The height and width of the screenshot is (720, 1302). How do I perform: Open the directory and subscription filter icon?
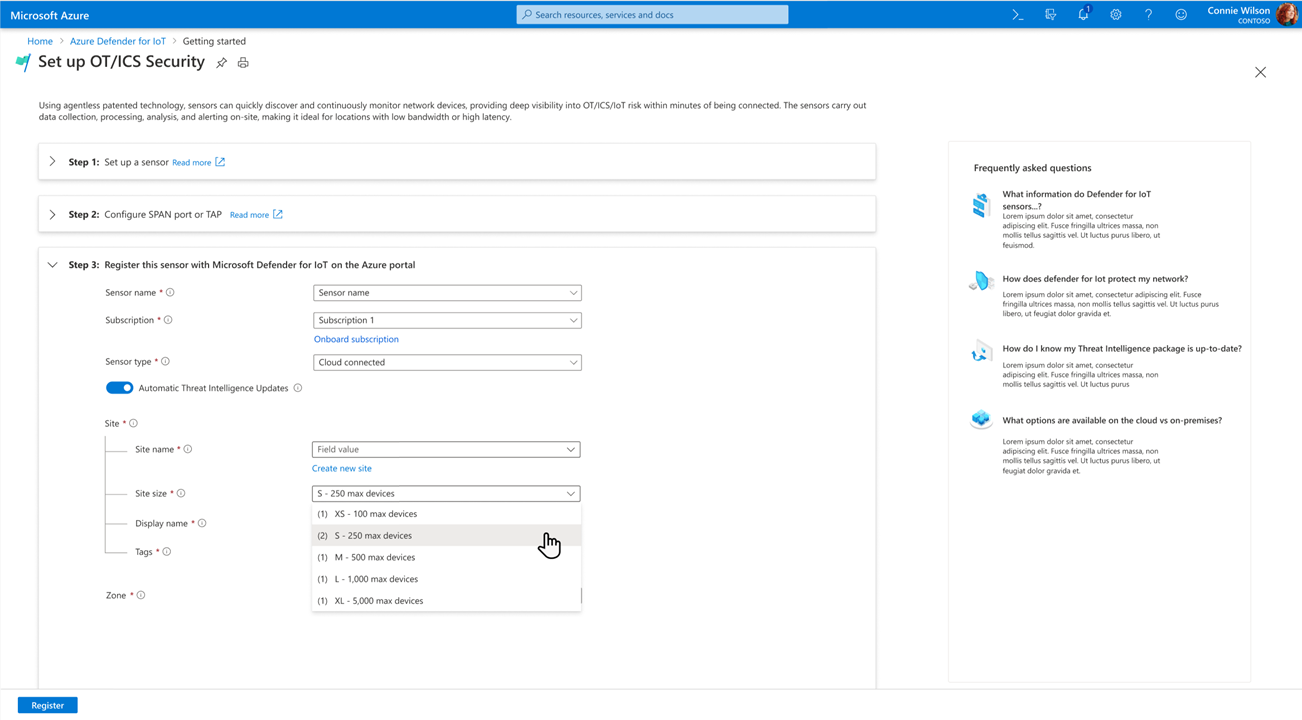pos(1050,15)
